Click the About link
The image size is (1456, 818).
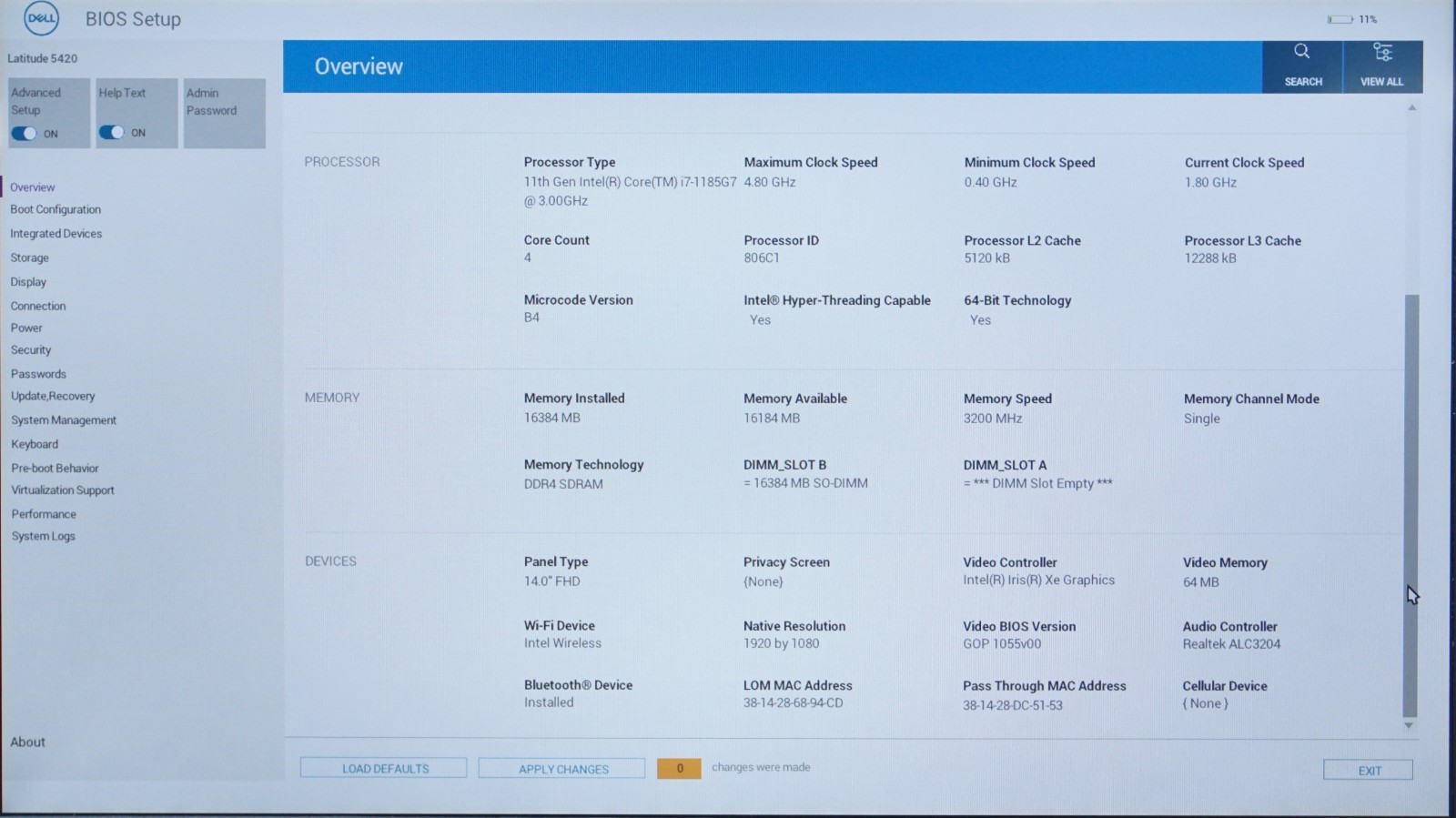(x=27, y=742)
